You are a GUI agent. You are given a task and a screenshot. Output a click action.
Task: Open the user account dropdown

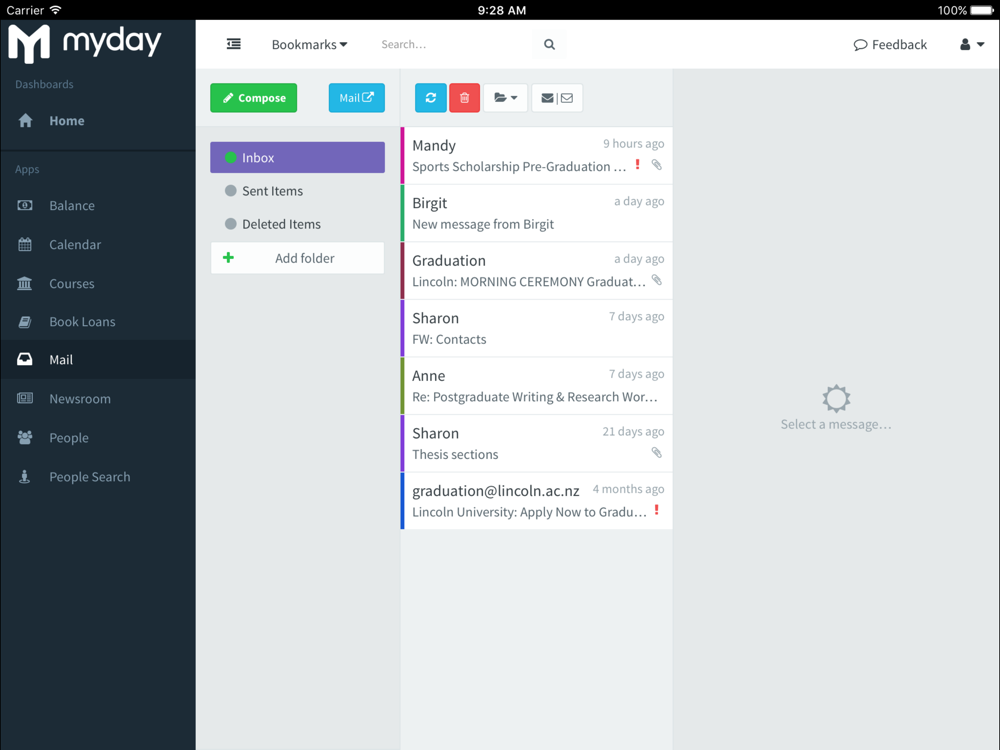tap(972, 45)
